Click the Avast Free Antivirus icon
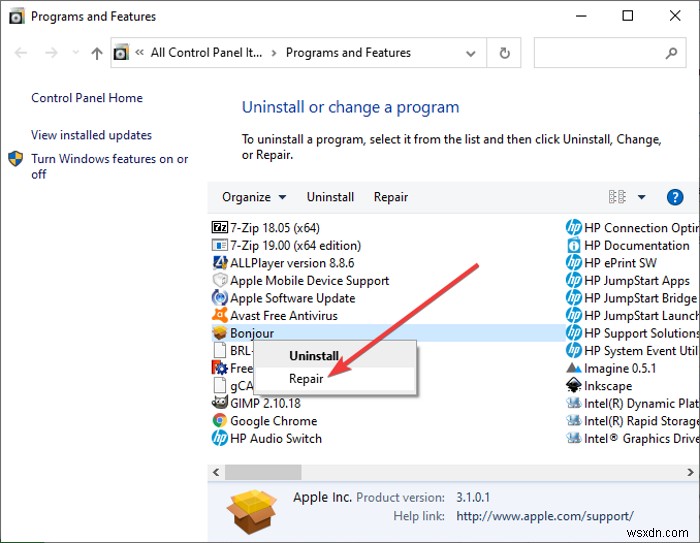Image resolution: width=700 pixels, height=543 pixels. coord(219,315)
